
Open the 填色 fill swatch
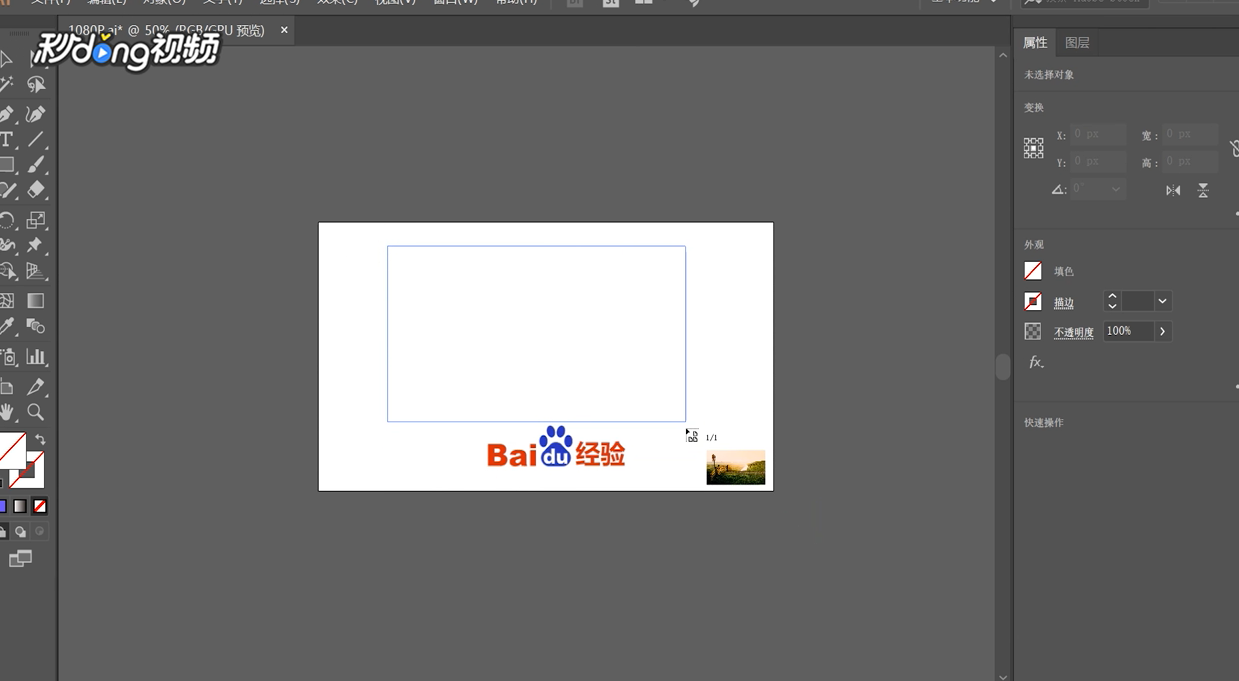(x=1033, y=271)
